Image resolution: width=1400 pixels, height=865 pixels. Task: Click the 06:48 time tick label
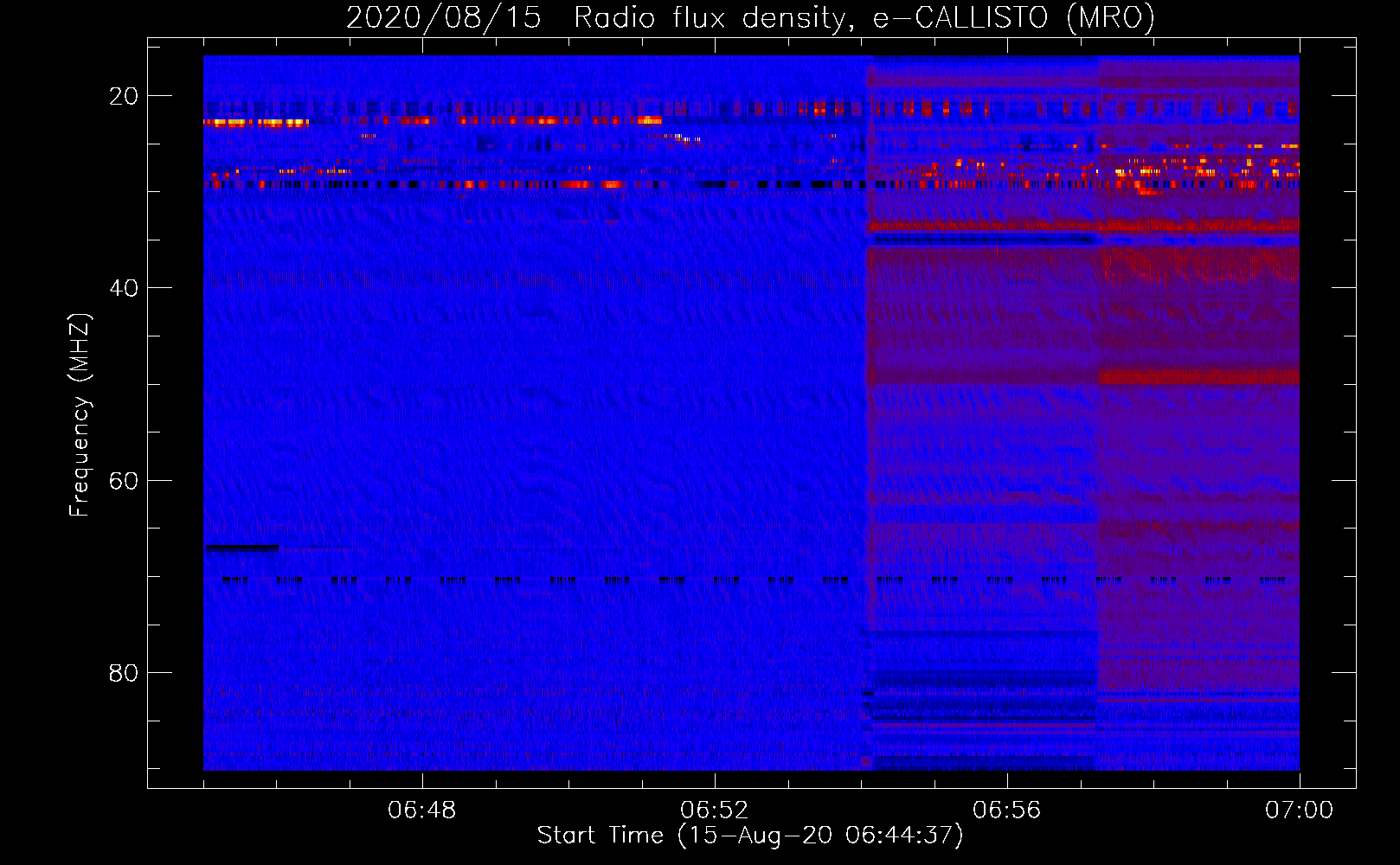pos(422,811)
